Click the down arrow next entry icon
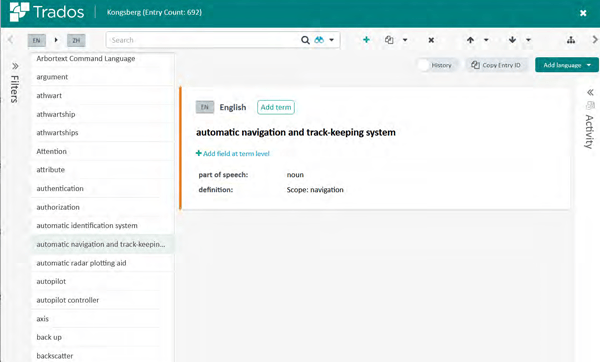600x362 pixels. pyautogui.click(x=512, y=40)
